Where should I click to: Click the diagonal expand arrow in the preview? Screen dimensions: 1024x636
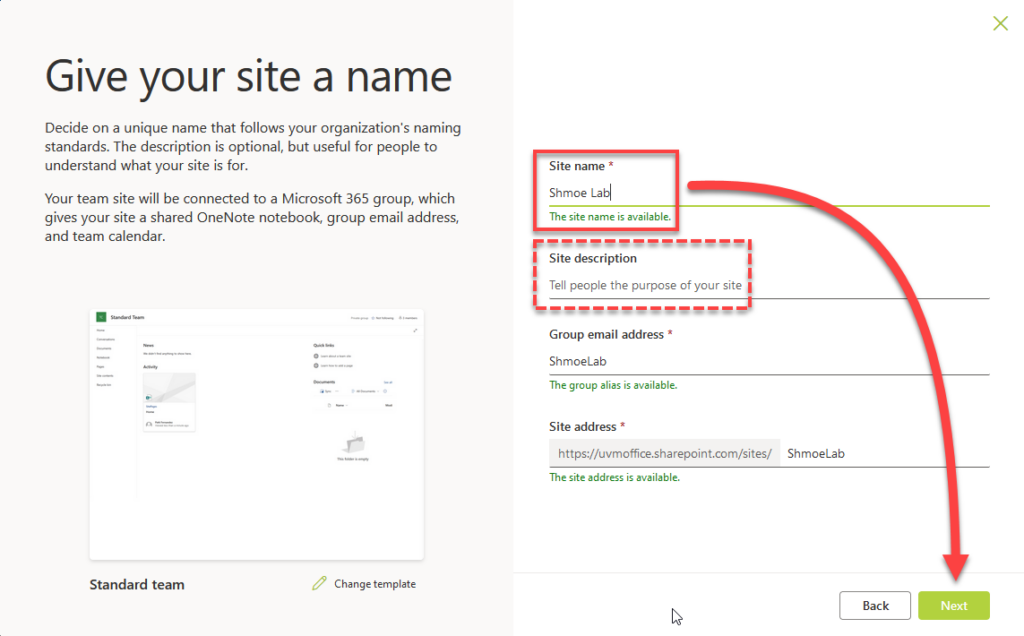pyautogui.click(x=415, y=330)
